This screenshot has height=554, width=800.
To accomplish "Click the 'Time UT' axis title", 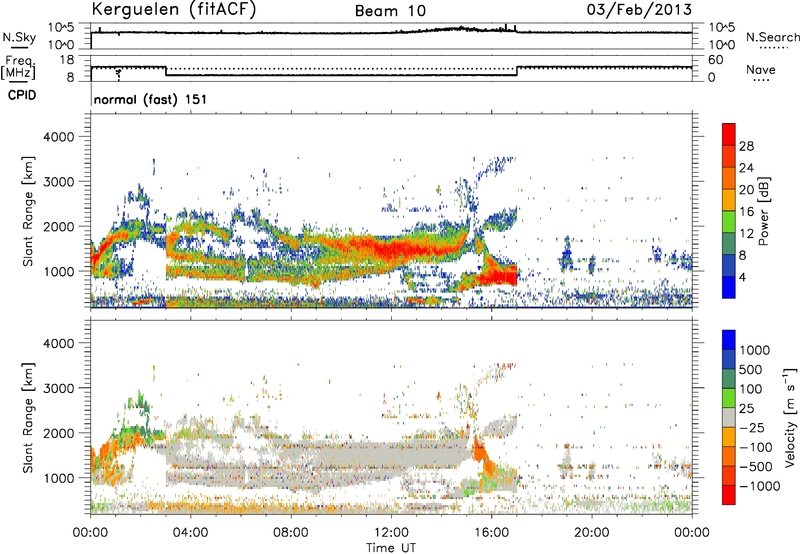I will (391, 548).
